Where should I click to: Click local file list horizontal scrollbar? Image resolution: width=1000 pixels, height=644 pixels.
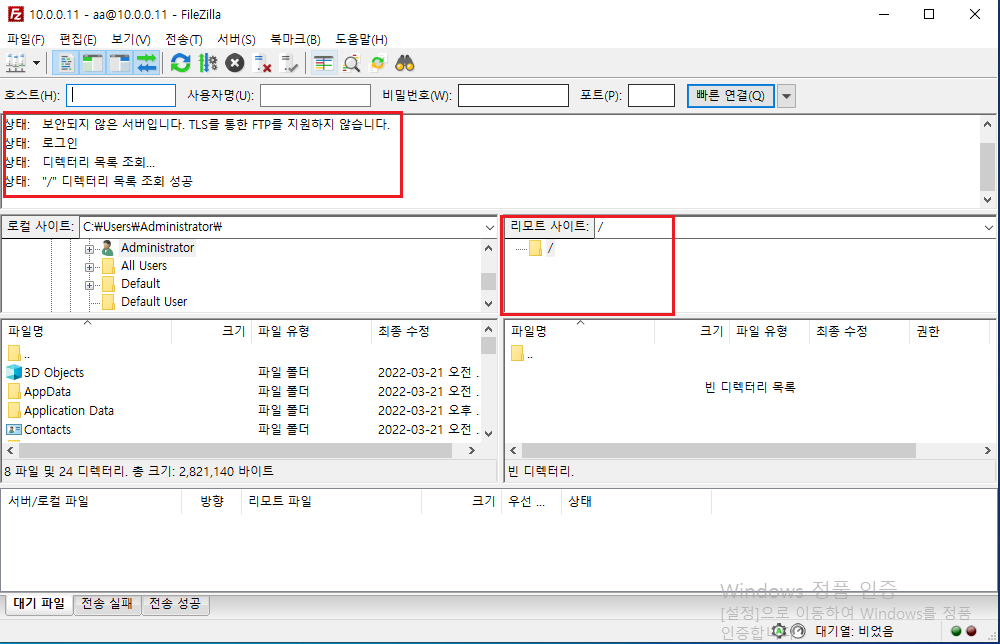[235, 451]
